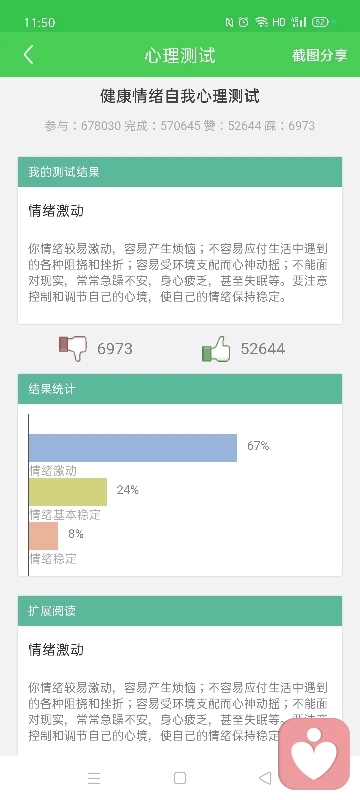Open the floating pink heart icon
Image resolution: width=360 pixels, height=800 pixels.
coord(314,754)
